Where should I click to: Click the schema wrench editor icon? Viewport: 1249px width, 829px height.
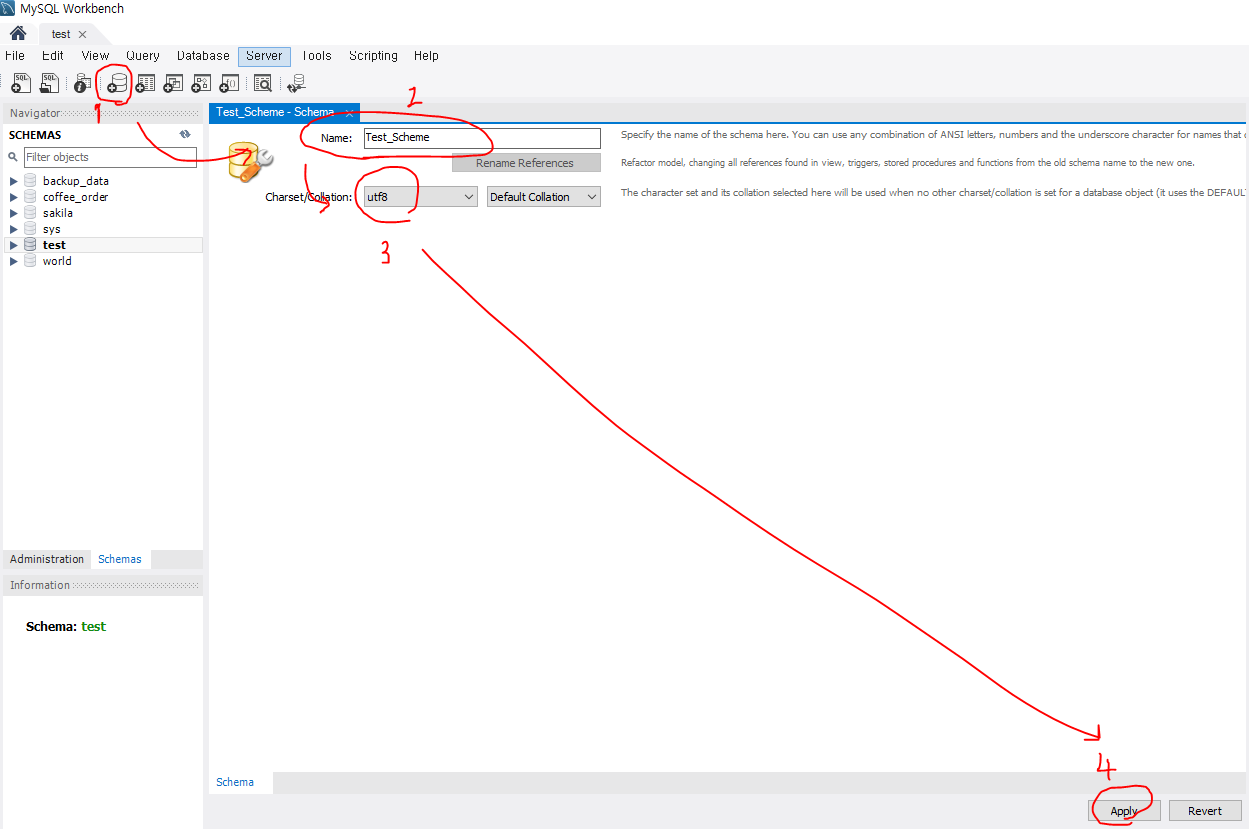click(x=250, y=160)
